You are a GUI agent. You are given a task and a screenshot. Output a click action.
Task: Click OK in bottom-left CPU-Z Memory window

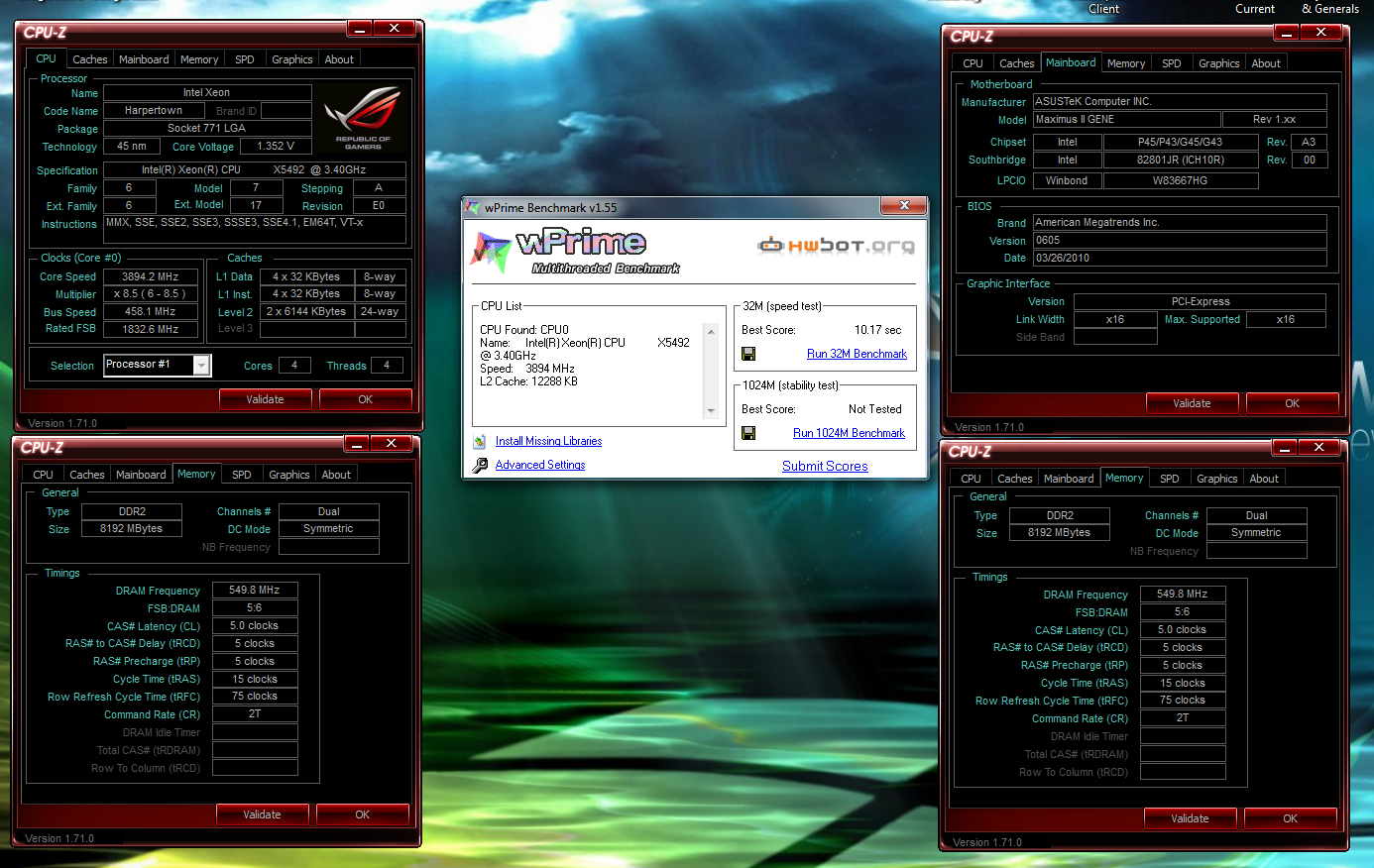(x=363, y=814)
